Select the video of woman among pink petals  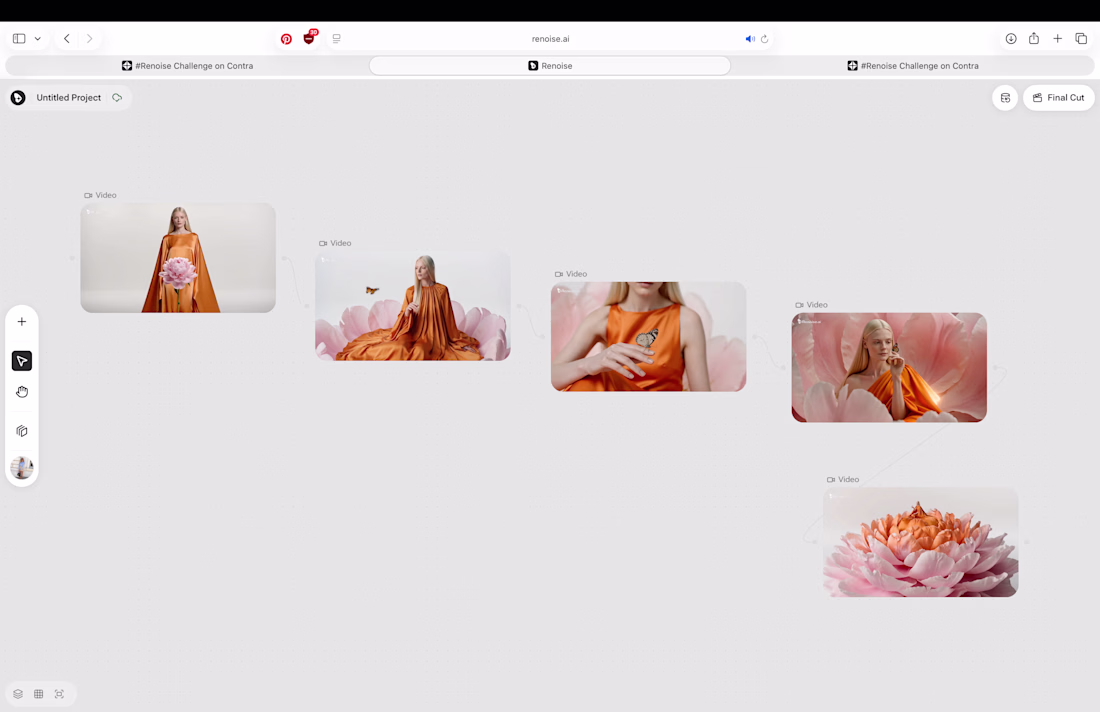click(889, 368)
